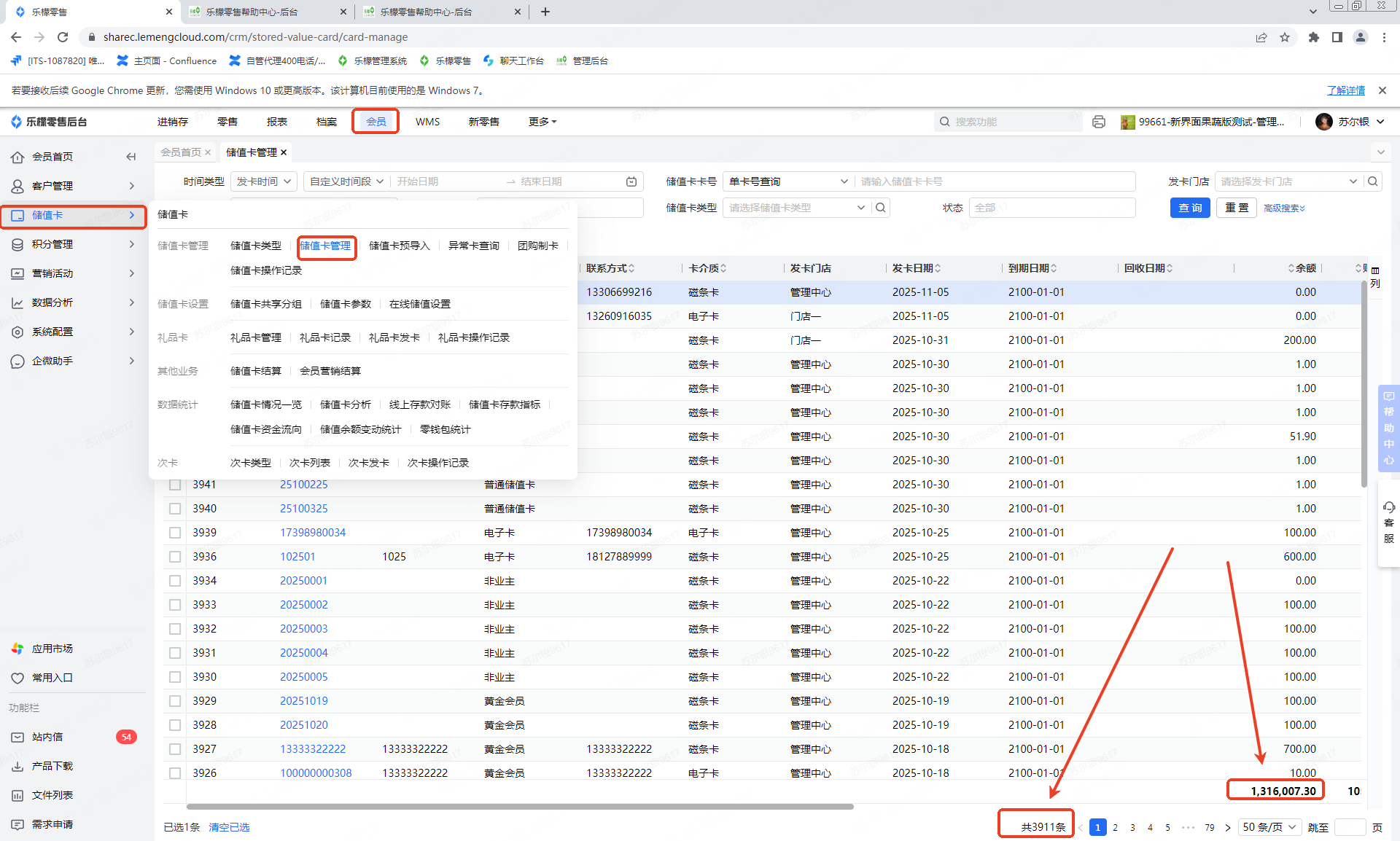Click 清空已选 link
This screenshot has height=841, width=1400.
(229, 827)
